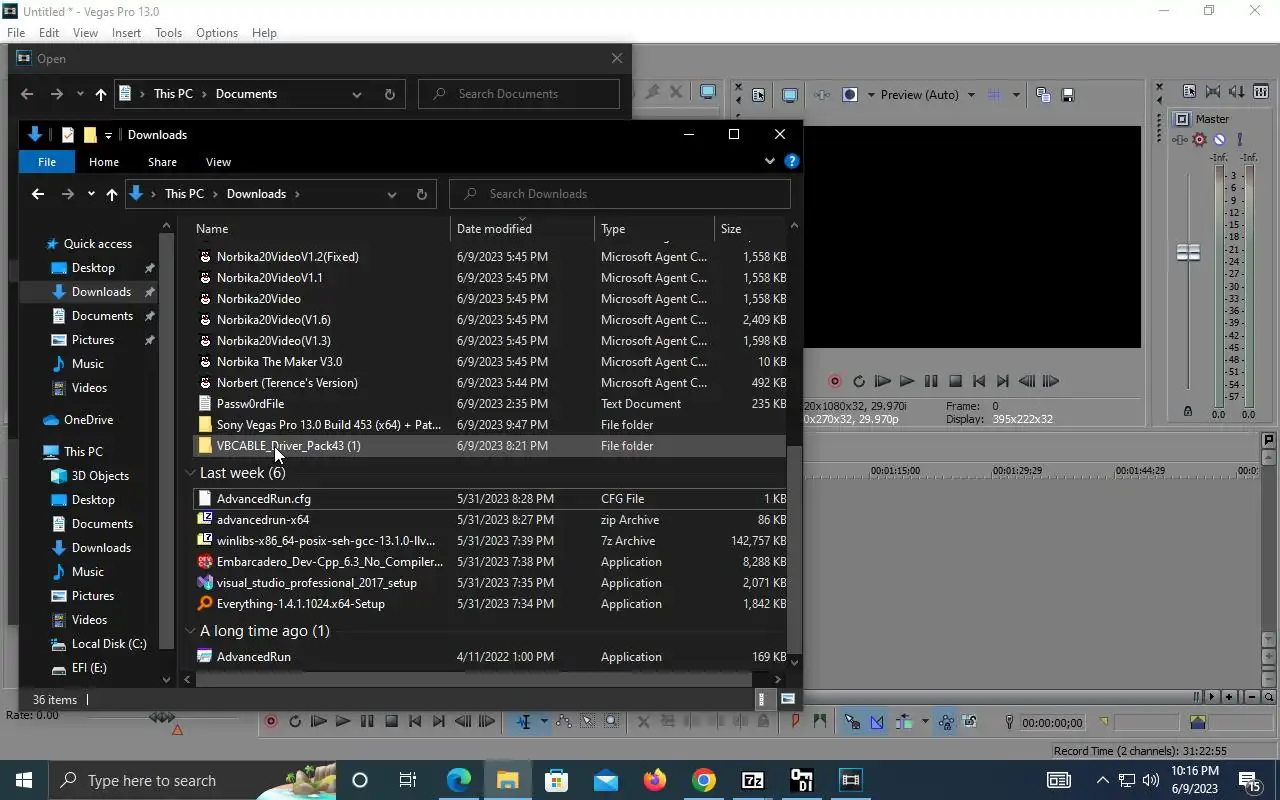Toggle Loop Playback in preview transport
The height and width of the screenshot is (800, 1280).
coord(859,381)
